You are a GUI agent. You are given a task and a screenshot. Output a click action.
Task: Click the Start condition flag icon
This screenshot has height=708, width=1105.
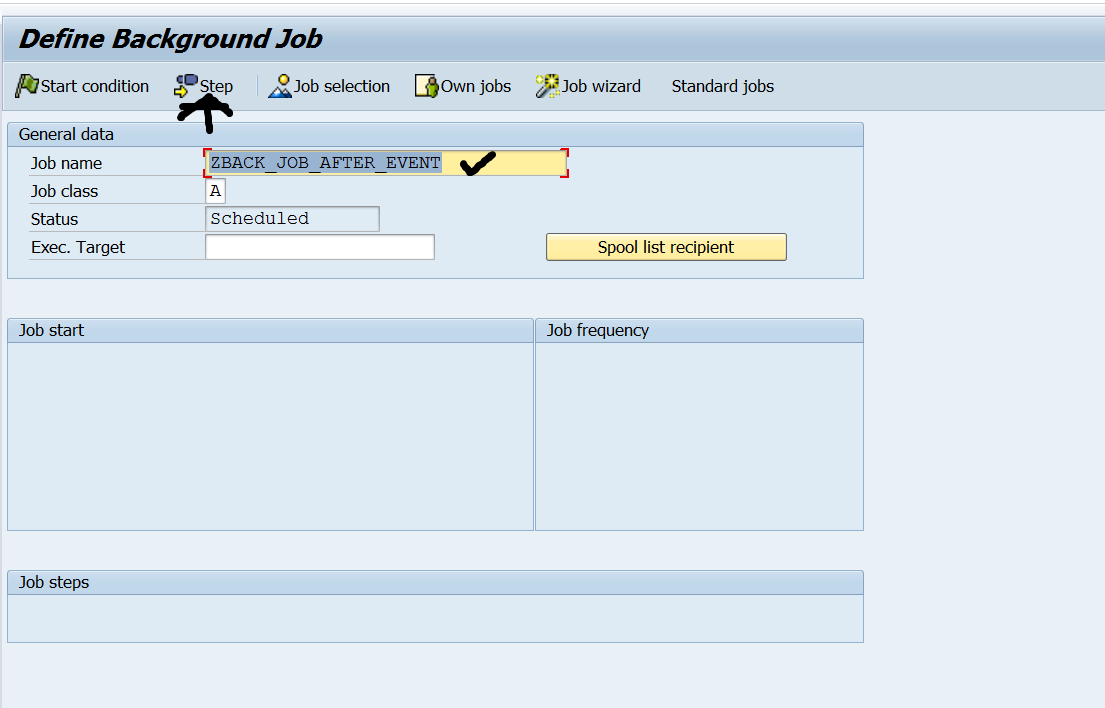tap(27, 86)
